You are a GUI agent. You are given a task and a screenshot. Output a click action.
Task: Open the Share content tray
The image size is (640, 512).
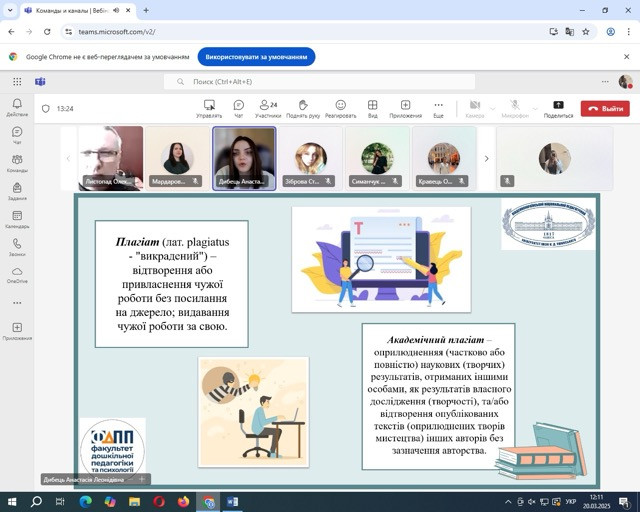(x=558, y=108)
